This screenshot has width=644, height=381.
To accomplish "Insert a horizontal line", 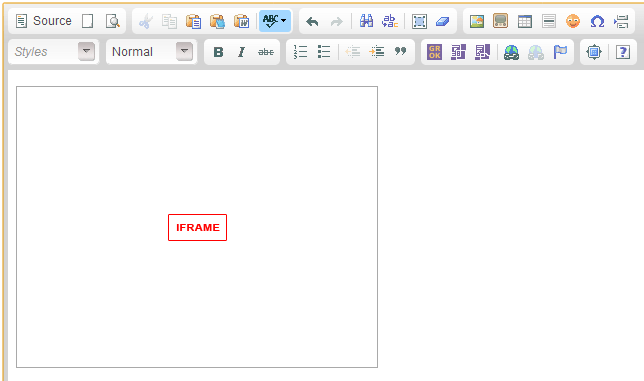I will click(549, 21).
